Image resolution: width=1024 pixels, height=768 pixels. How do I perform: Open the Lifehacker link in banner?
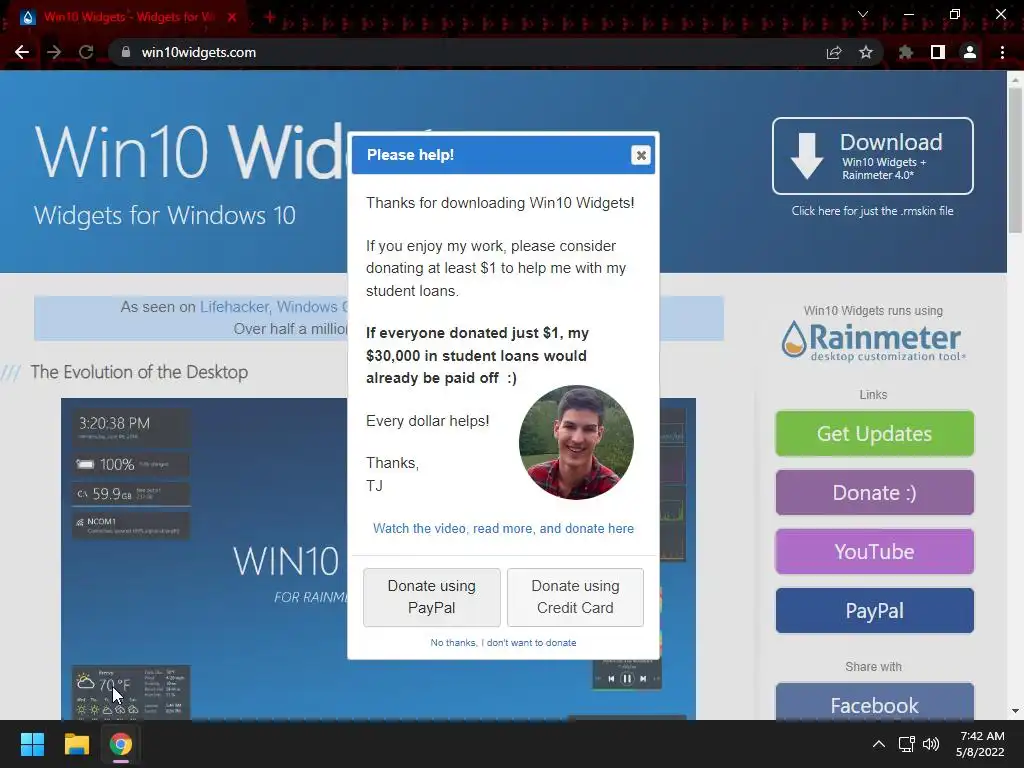[234, 307]
